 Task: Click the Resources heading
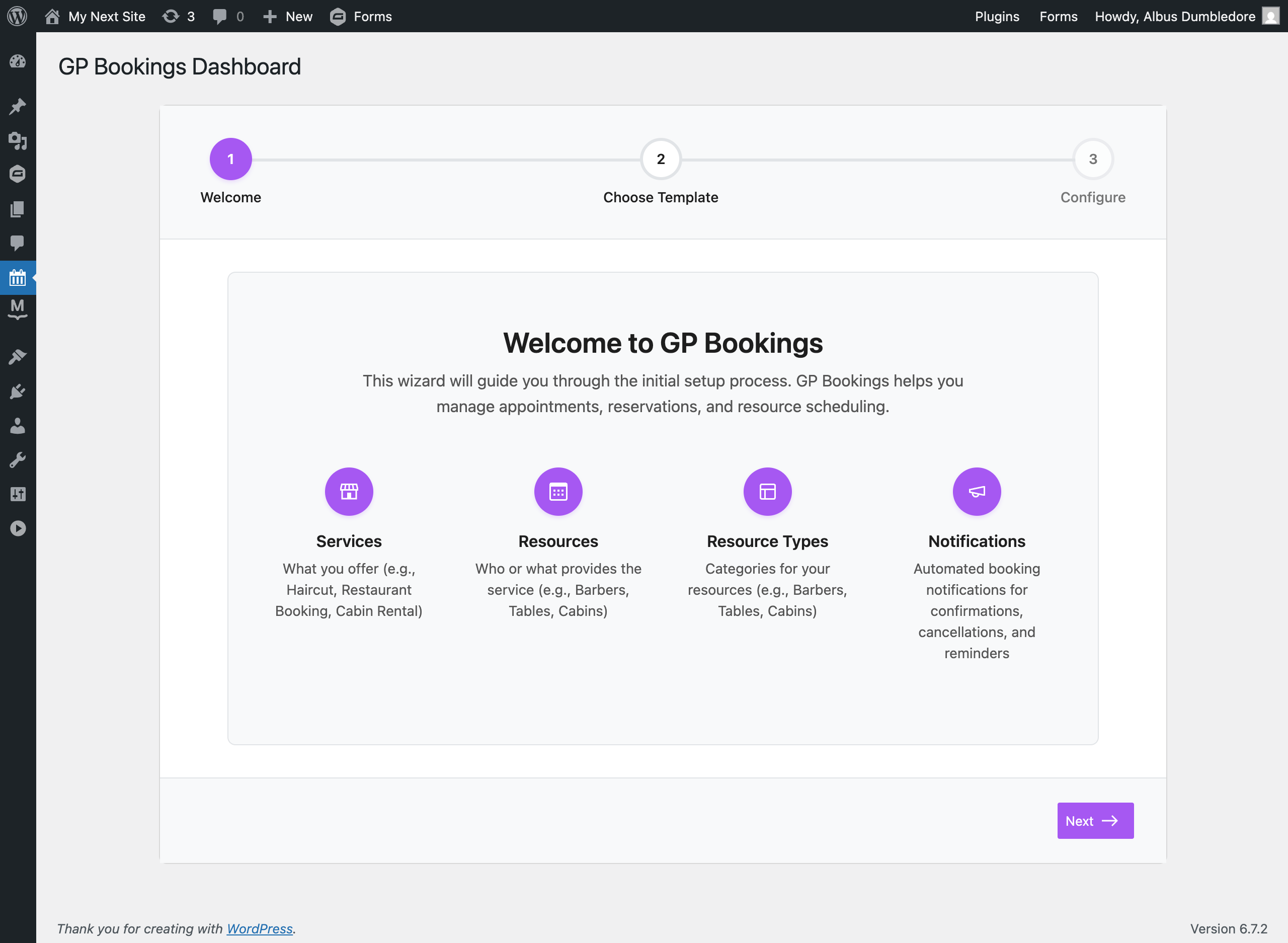pyautogui.click(x=558, y=541)
